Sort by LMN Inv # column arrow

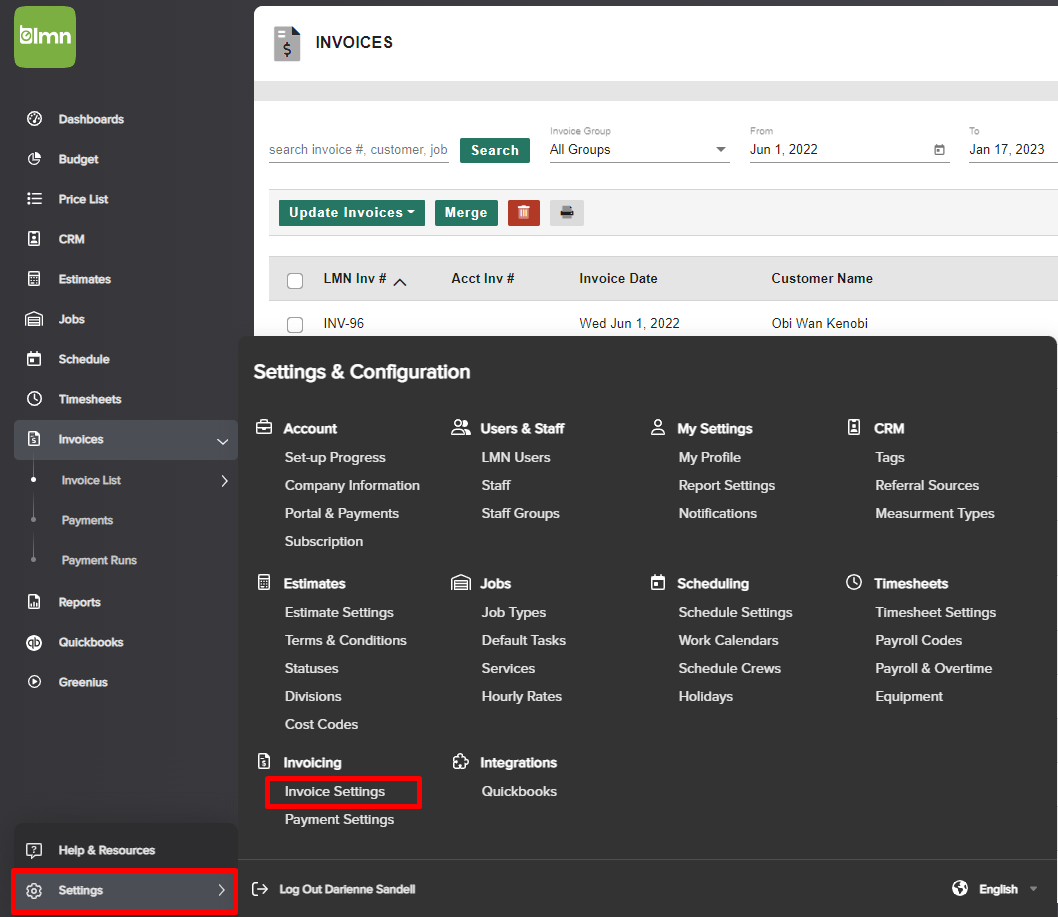point(400,282)
